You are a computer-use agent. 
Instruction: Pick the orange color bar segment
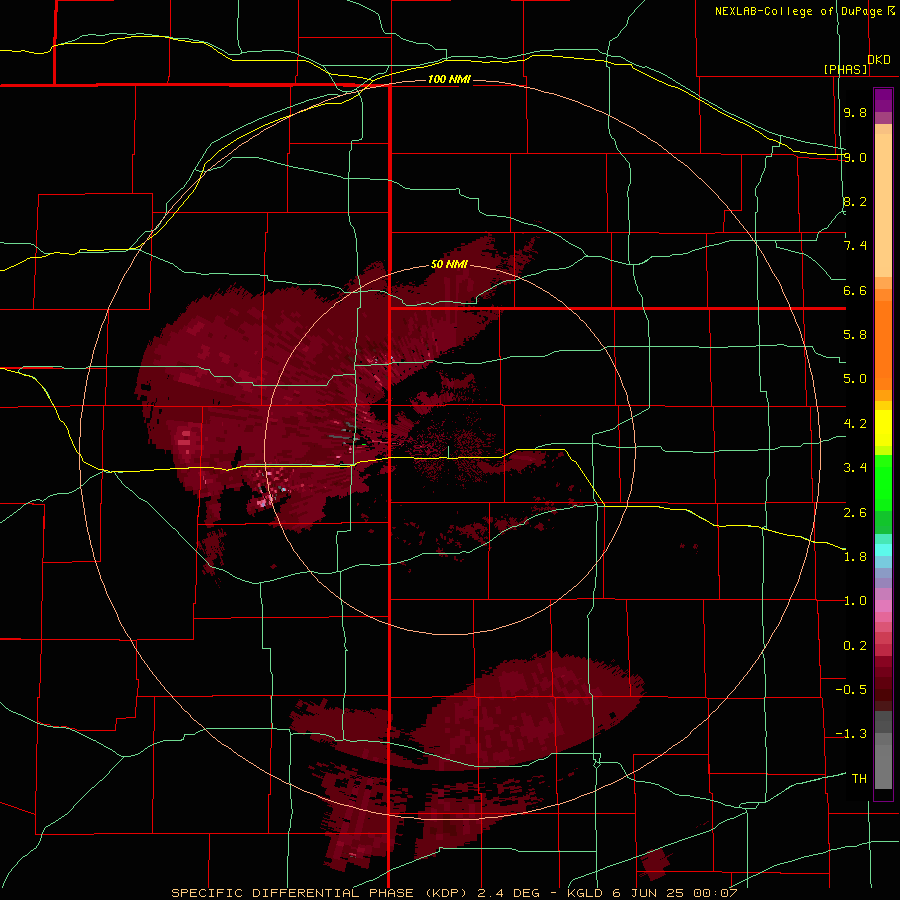(x=883, y=346)
